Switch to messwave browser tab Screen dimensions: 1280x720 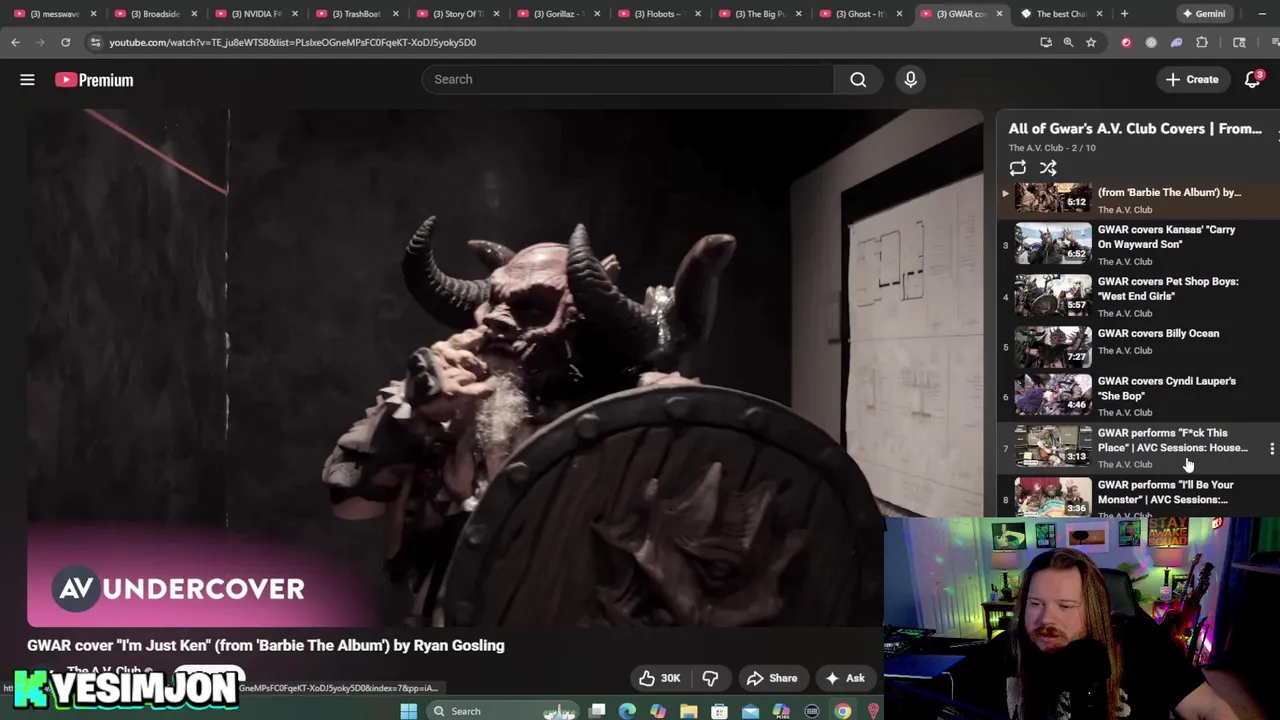tap(56, 14)
